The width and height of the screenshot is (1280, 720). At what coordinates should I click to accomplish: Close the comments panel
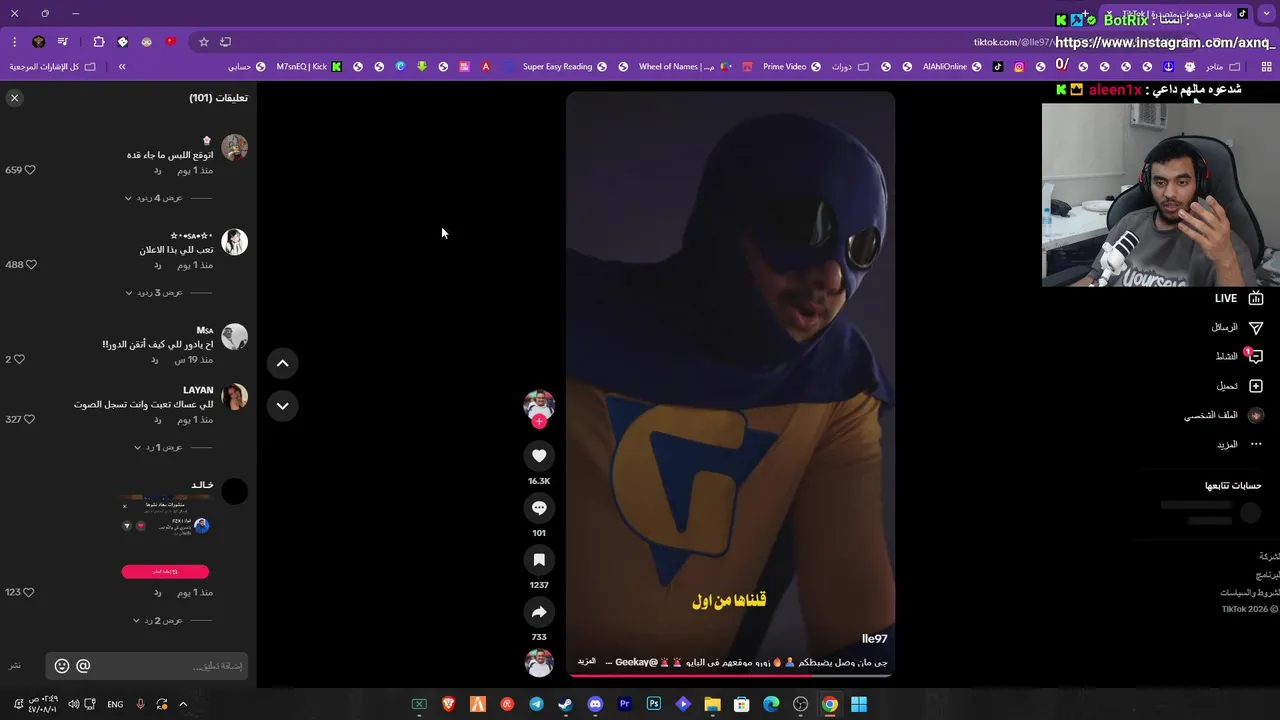click(x=14, y=98)
